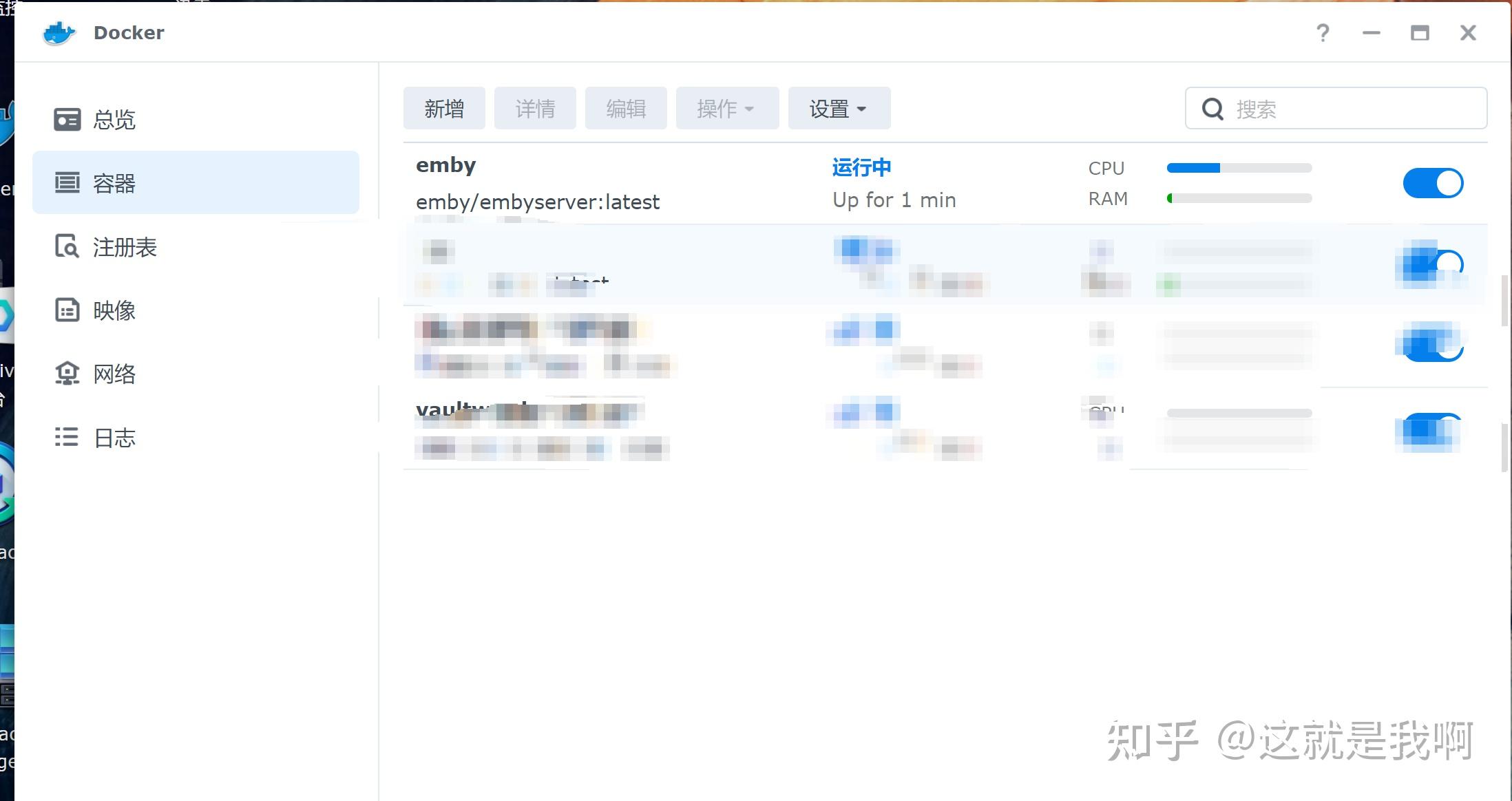Screen dimensions: 1512x801
Task: Select the emby container row
Action: click(x=620, y=182)
